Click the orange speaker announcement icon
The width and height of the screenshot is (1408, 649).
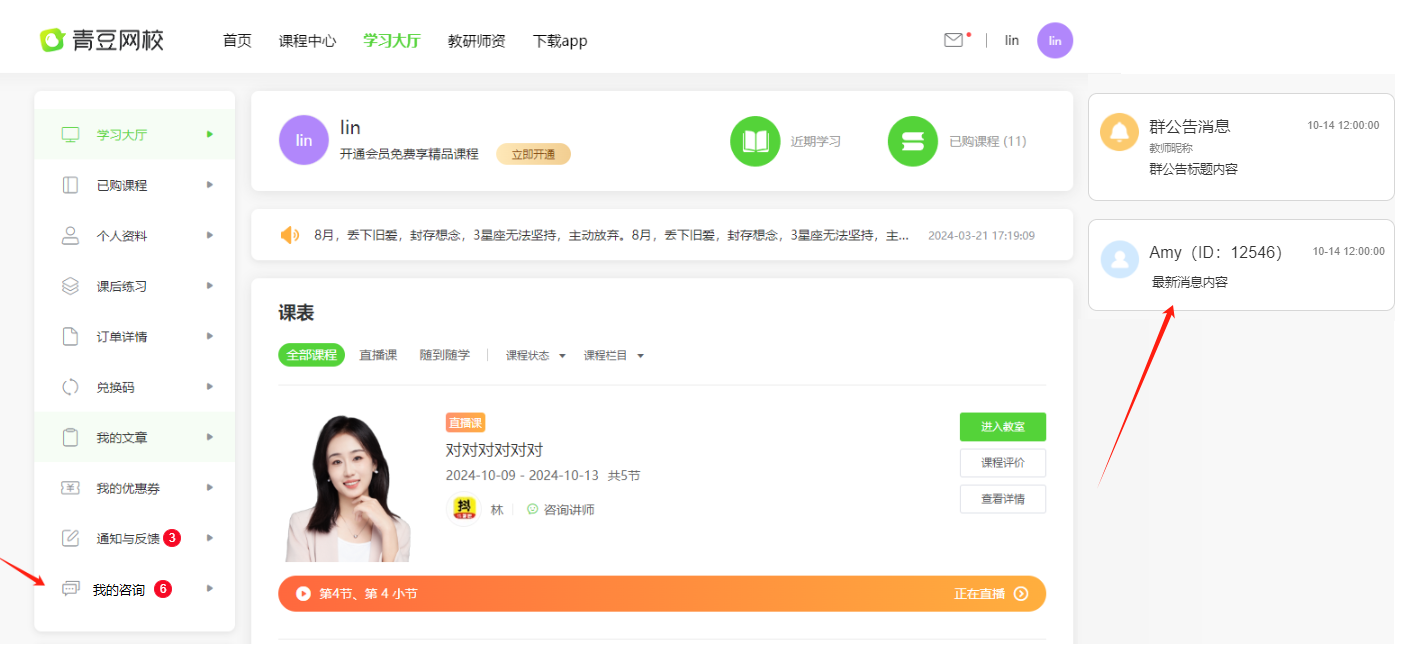(290, 235)
